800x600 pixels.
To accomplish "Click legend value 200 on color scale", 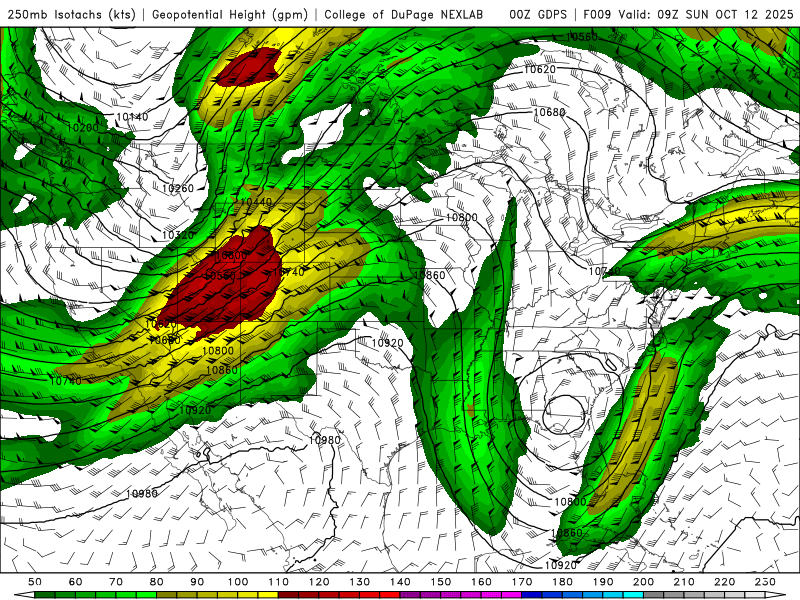I will (x=644, y=582).
